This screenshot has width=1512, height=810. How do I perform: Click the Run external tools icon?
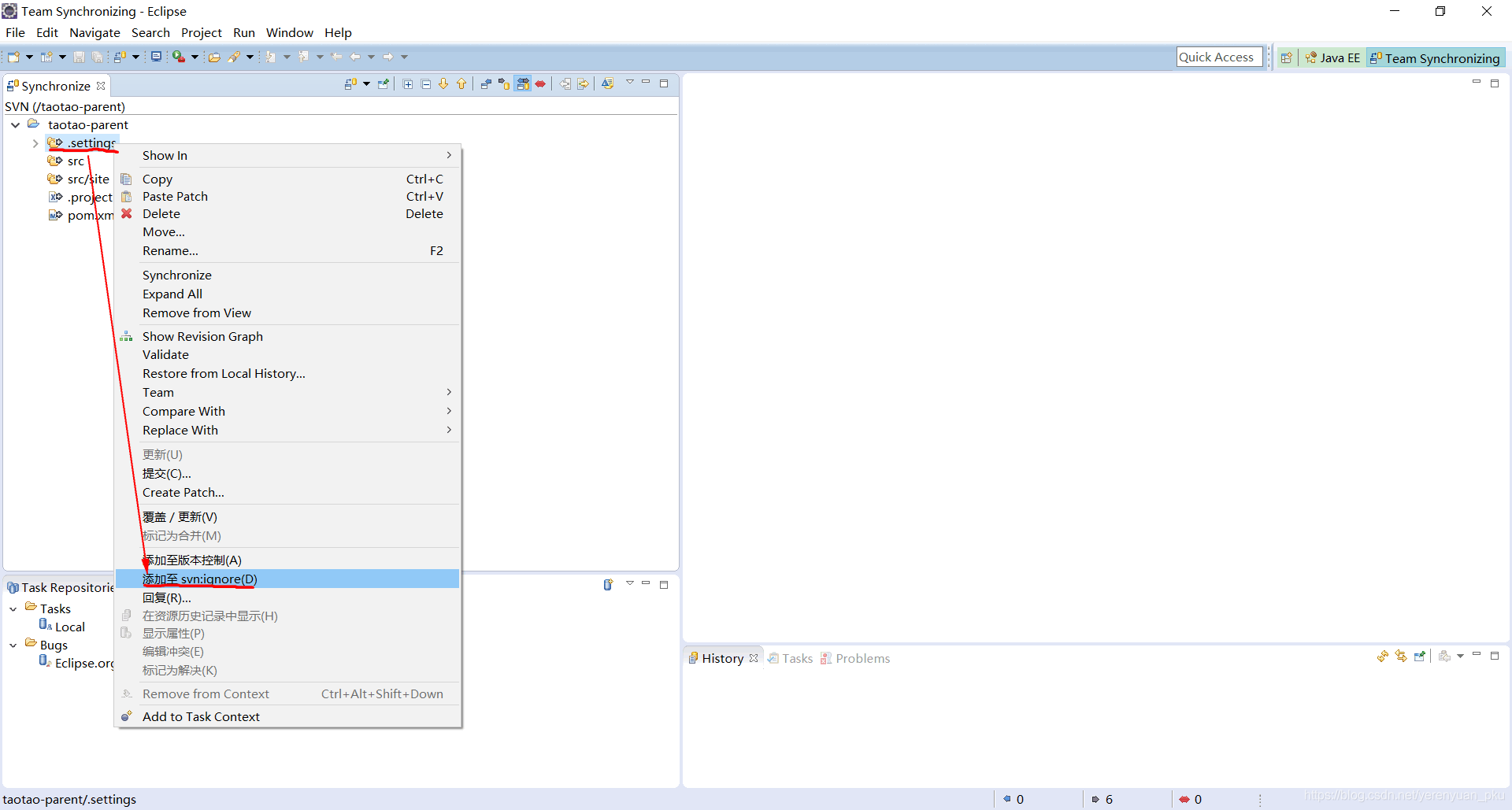pyautogui.click(x=179, y=57)
